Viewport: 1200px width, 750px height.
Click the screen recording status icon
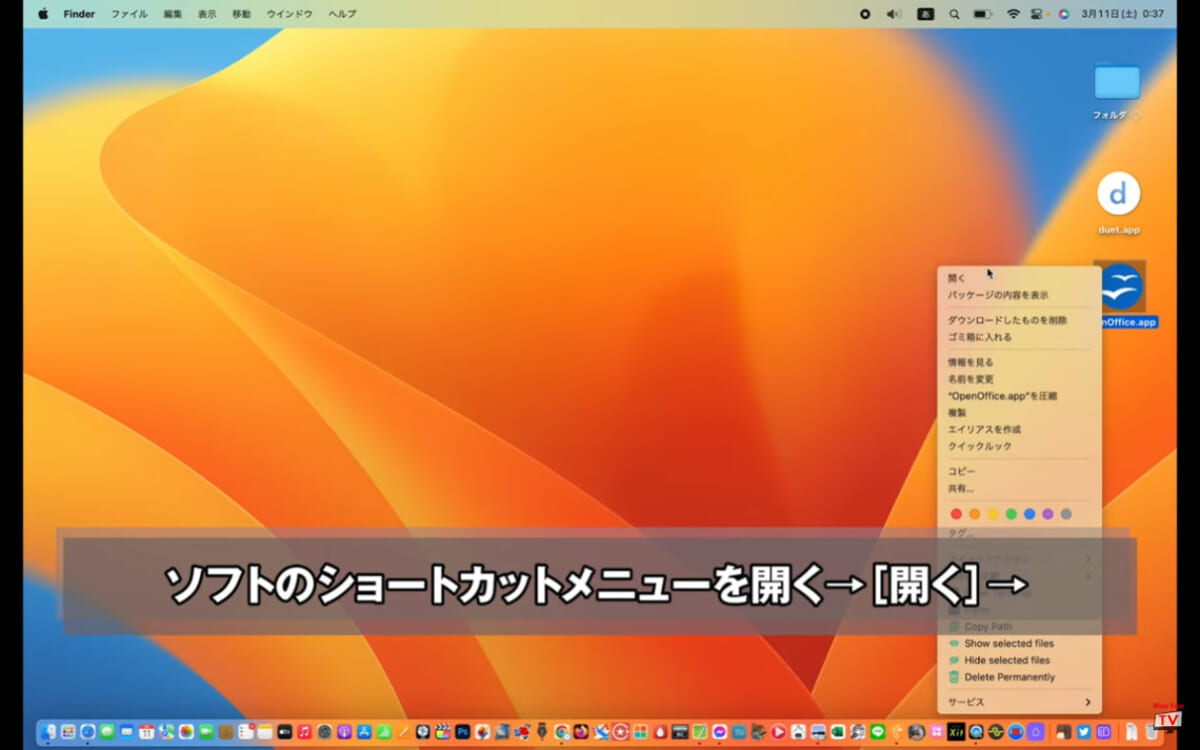pos(865,14)
